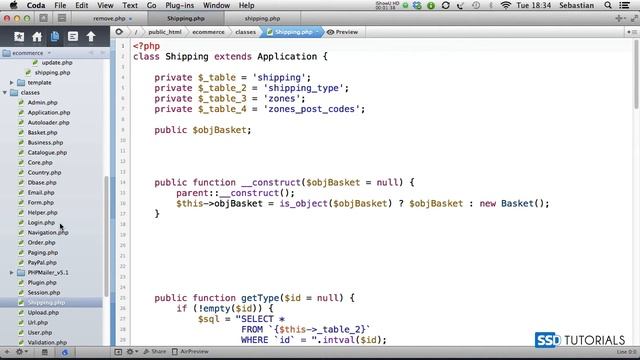The height and width of the screenshot is (360, 640).
Task: Collapse the classes folder
Action: pyautogui.click(x=5, y=93)
